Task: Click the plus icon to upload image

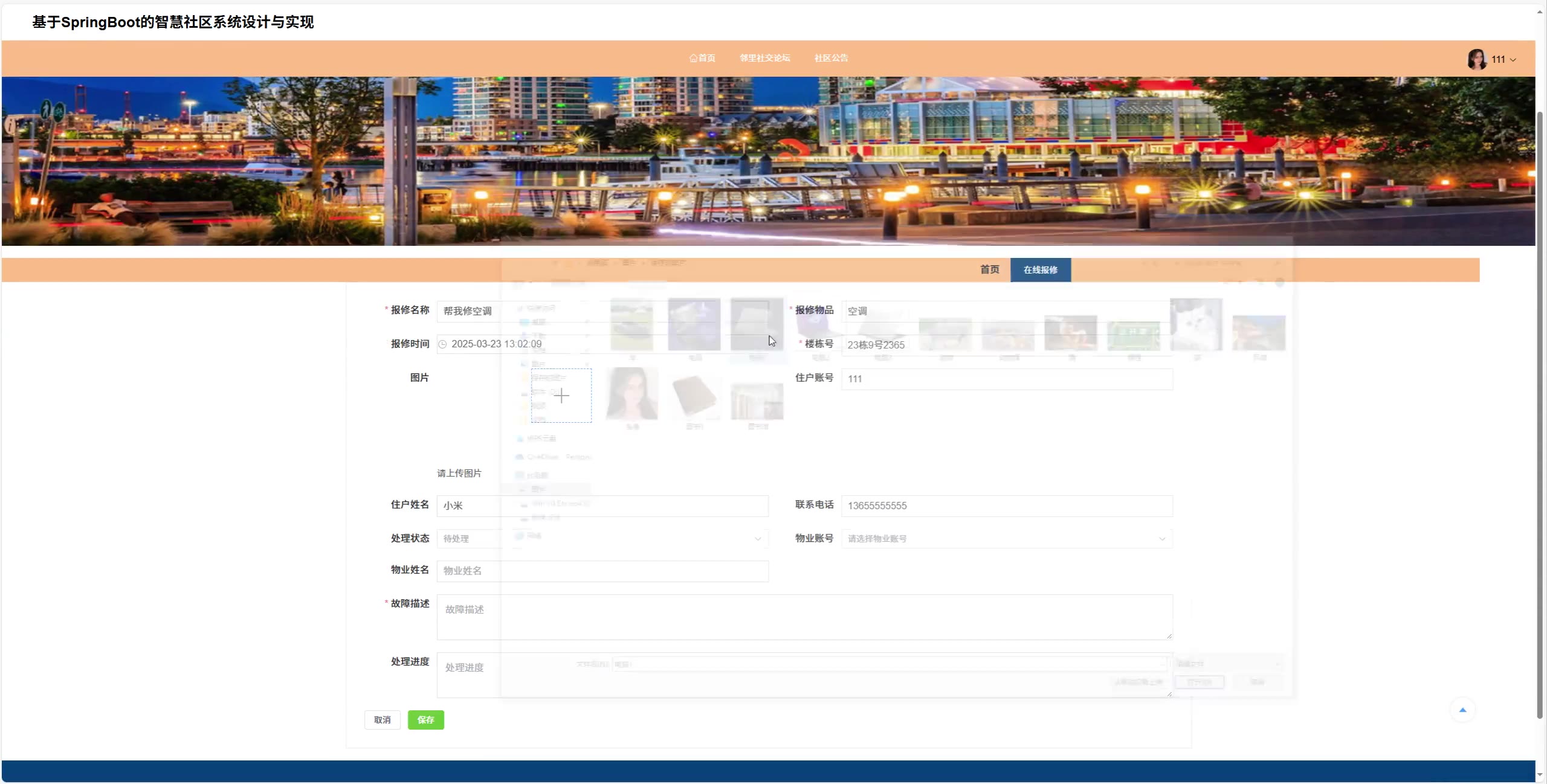Action: [561, 396]
